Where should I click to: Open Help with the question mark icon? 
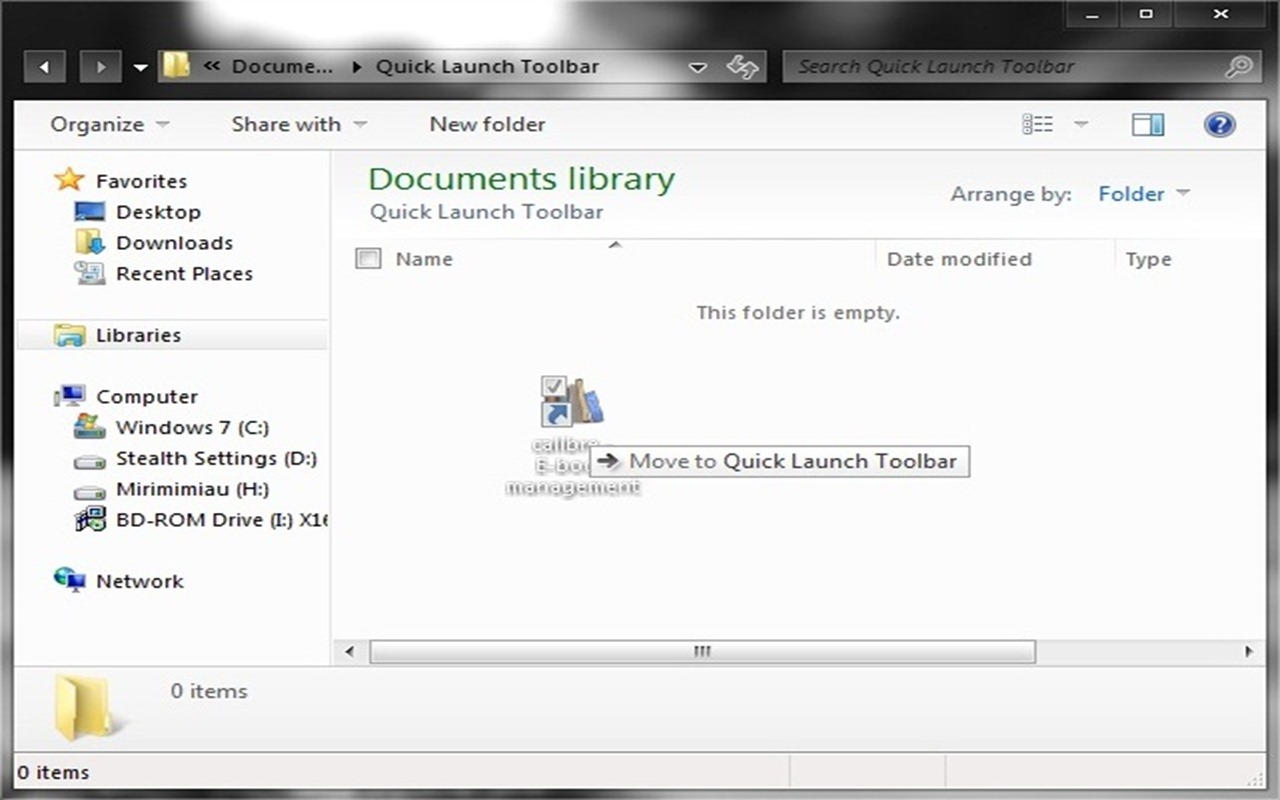point(1219,124)
